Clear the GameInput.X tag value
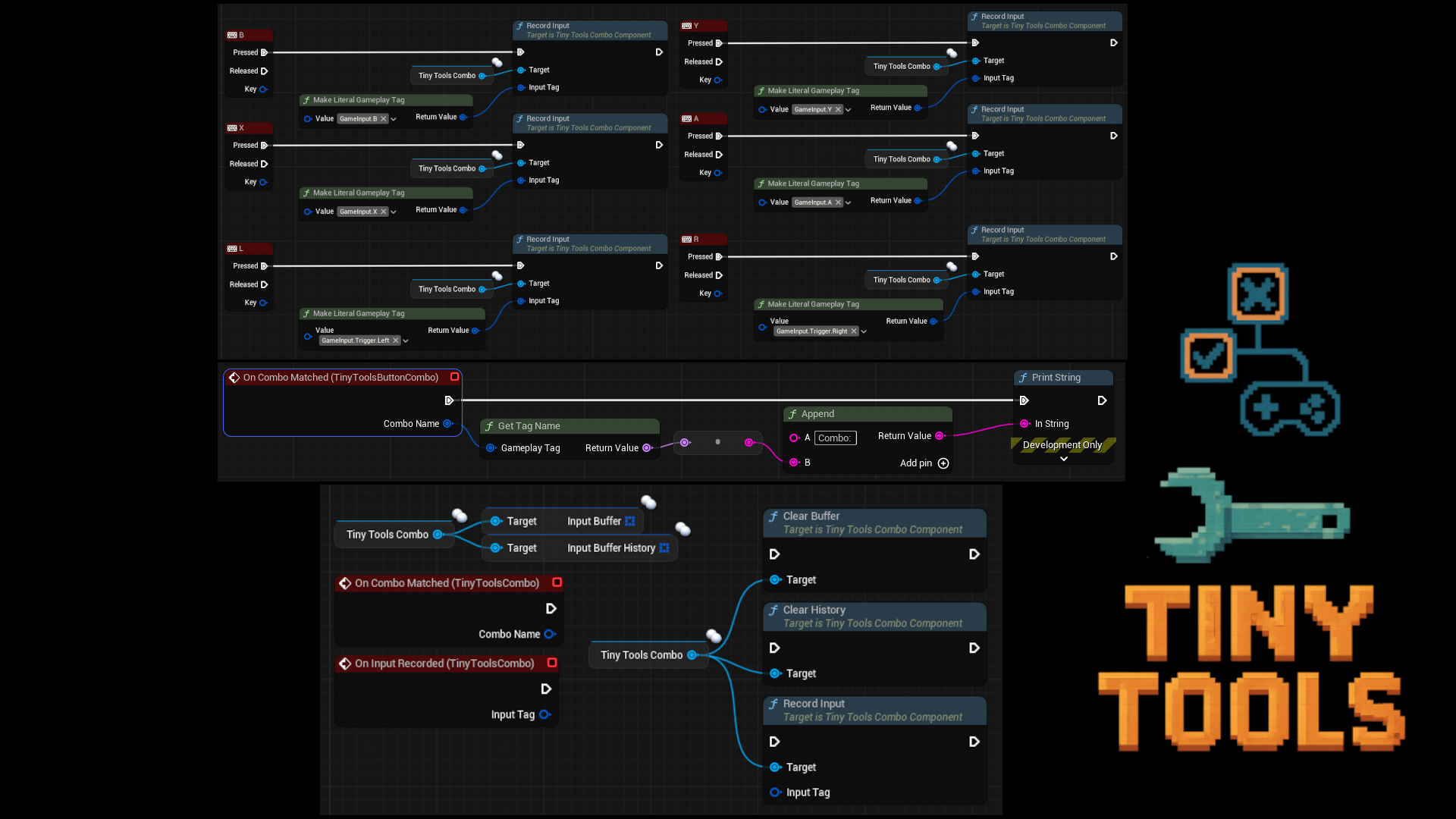The width and height of the screenshot is (1456, 819). coord(384,212)
